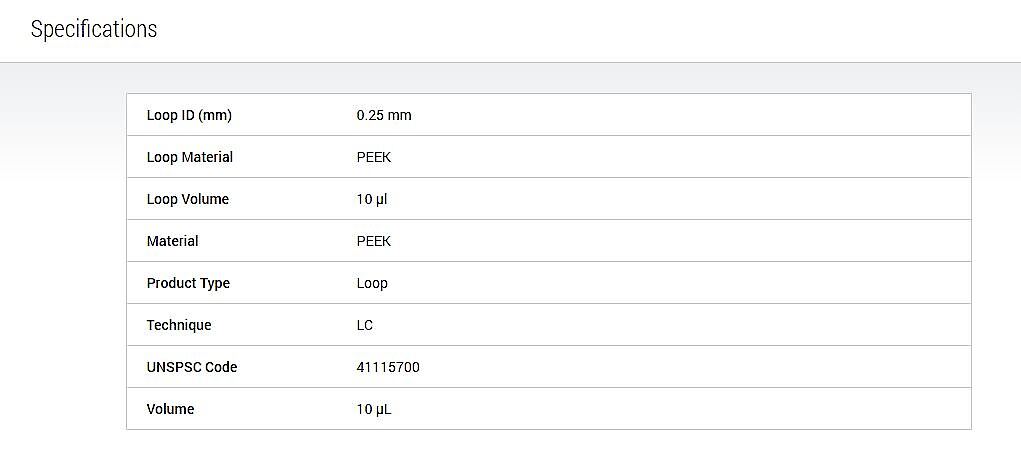Image resolution: width=1021 pixels, height=465 pixels.
Task: Select the Volume row label
Action: pyautogui.click(x=171, y=409)
